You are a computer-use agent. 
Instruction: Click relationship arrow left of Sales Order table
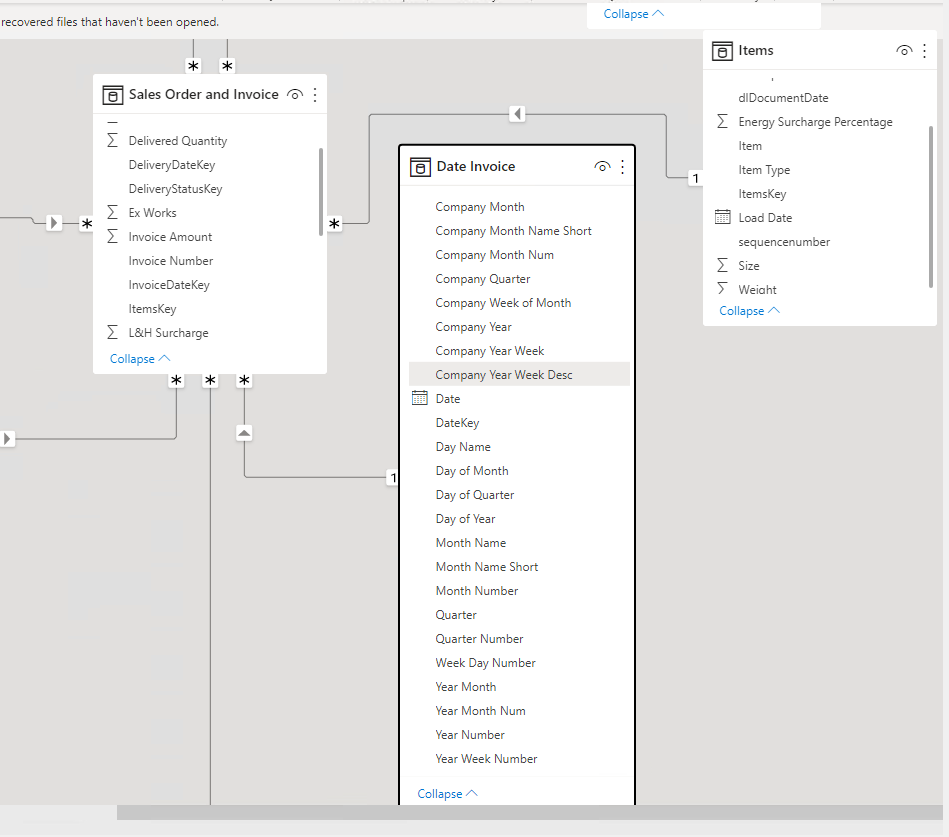click(x=54, y=223)
